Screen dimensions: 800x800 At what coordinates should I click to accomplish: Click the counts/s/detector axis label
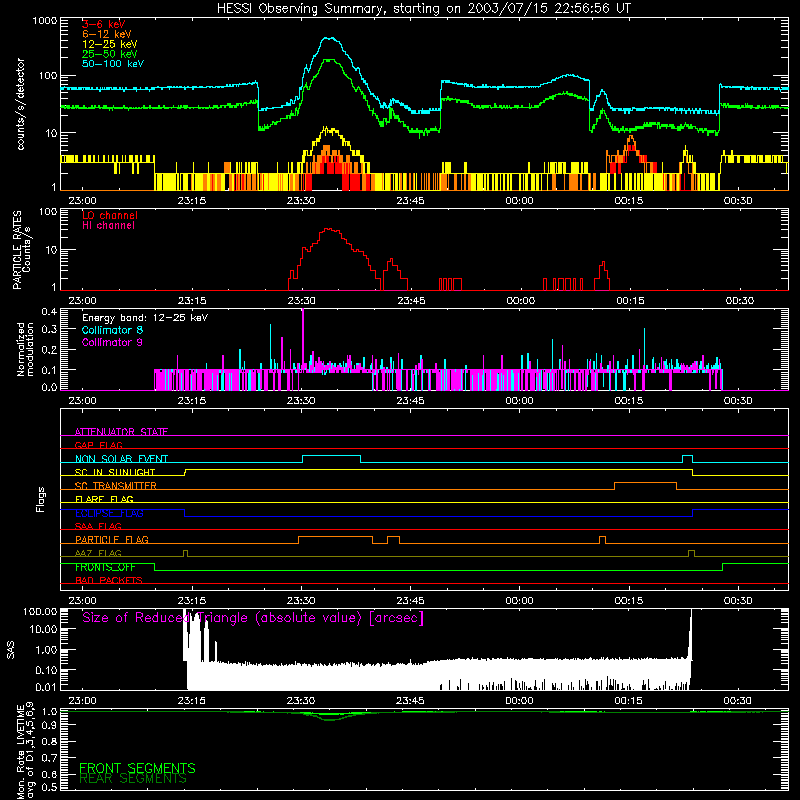(x=21, y=104)
